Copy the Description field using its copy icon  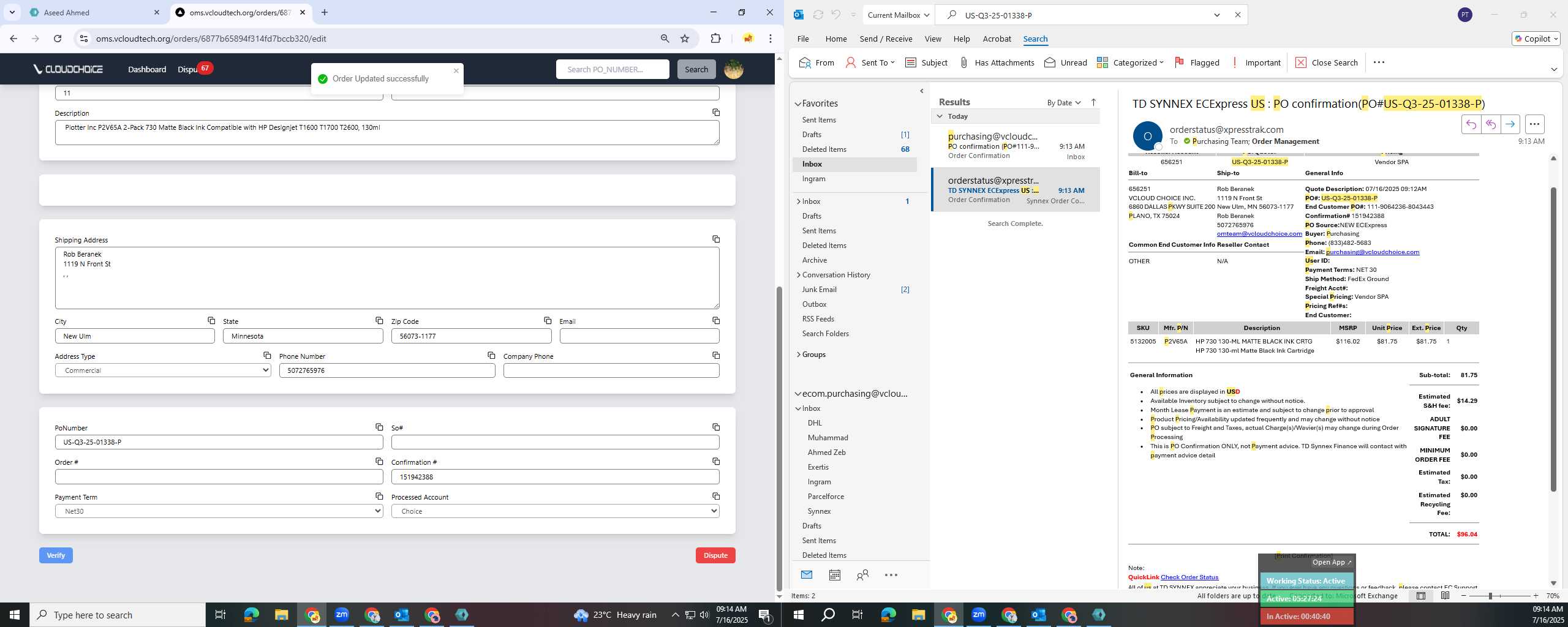point(715,113)
